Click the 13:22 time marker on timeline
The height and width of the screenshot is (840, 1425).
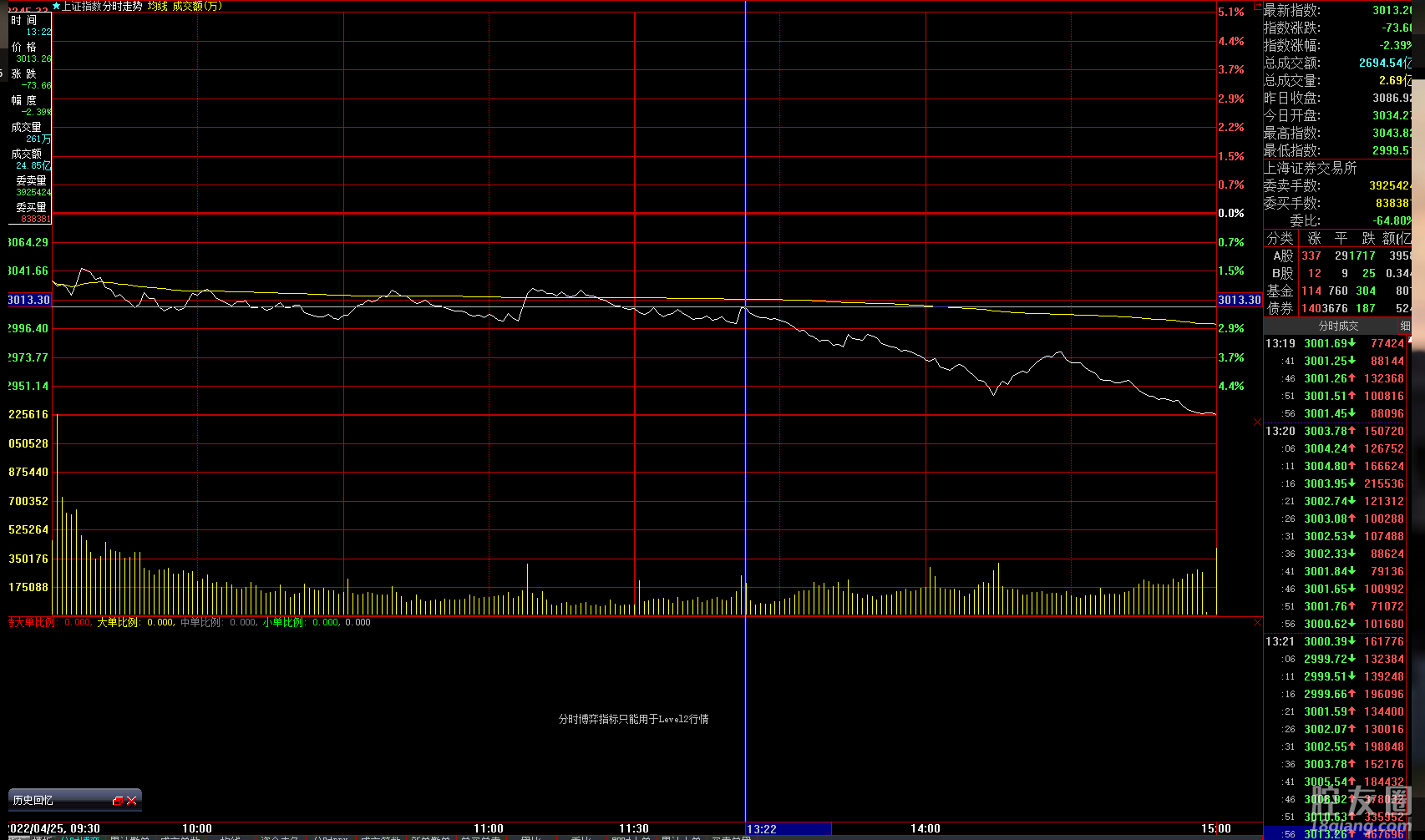[762, 829]
